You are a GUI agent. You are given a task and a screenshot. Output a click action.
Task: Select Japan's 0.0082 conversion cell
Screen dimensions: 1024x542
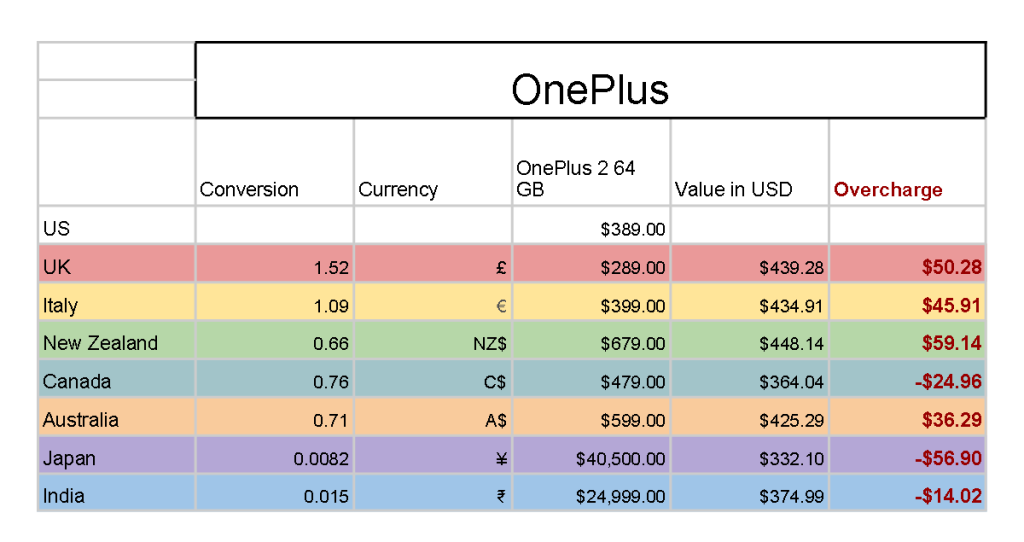point(274,455)
